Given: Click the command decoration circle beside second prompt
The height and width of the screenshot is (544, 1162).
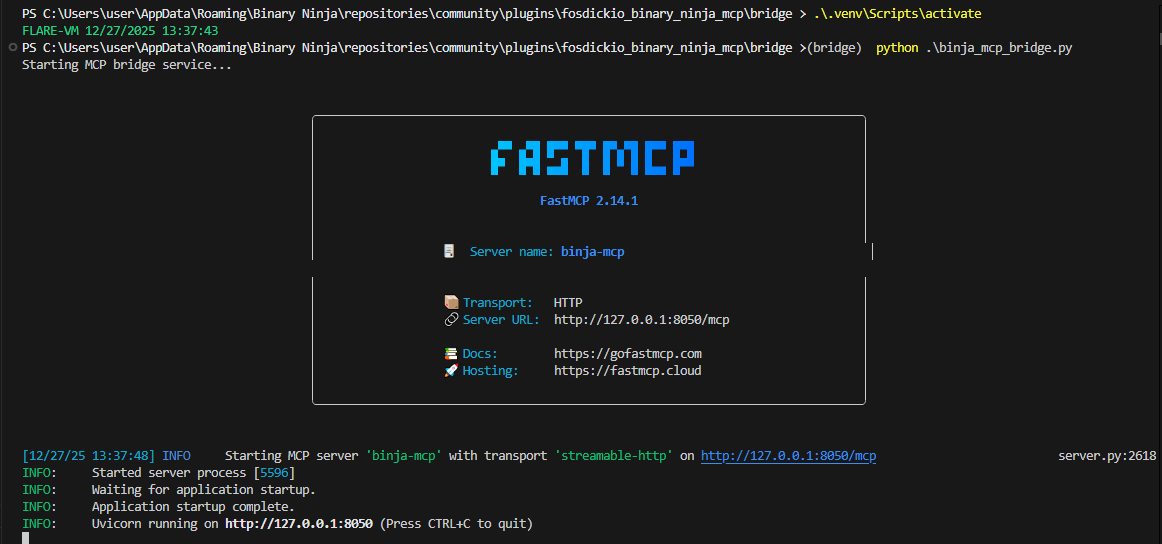Looking at the screenshot, I should pyautogui.click(x=11, y=48).
